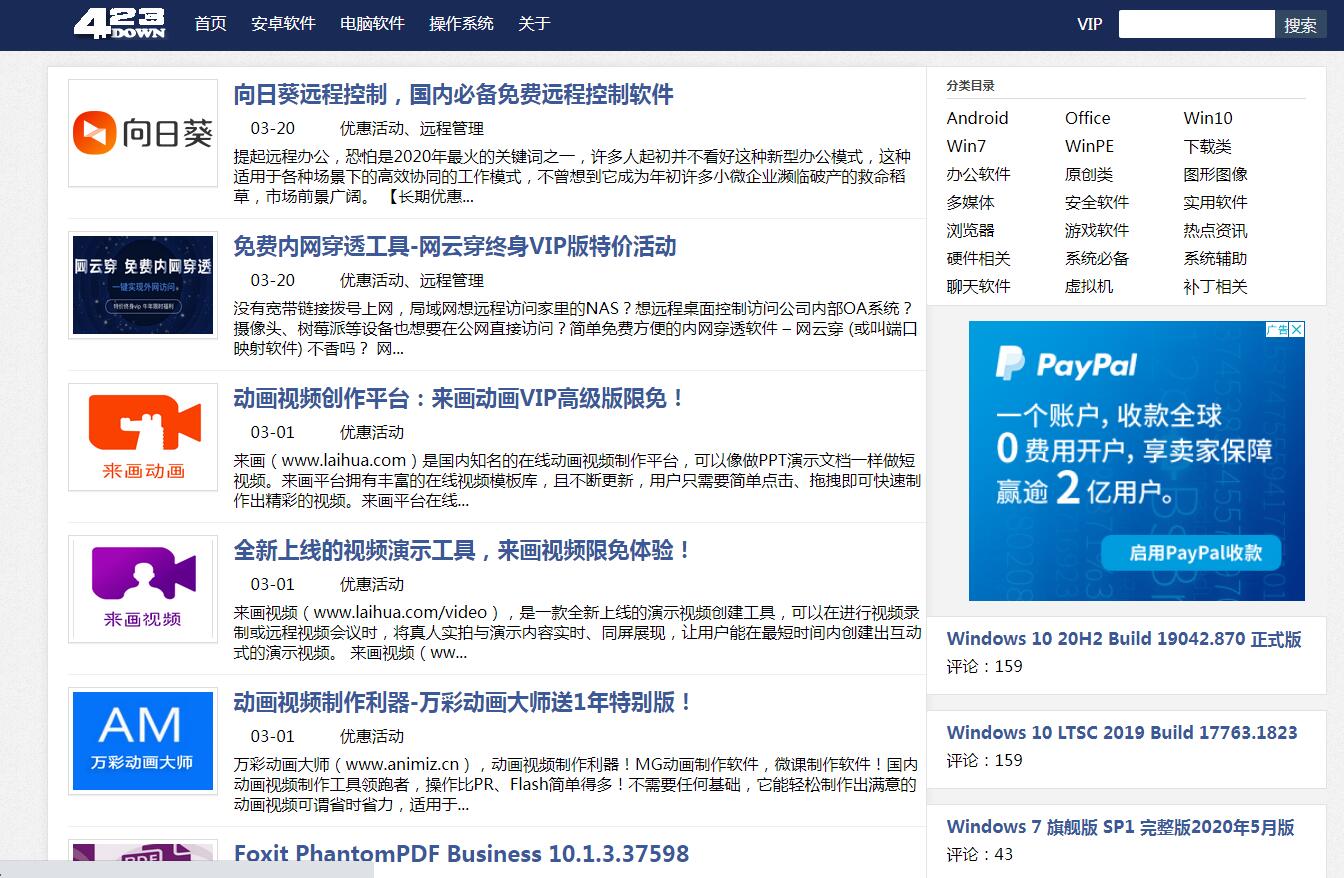Open the Win10 category
1344x878 pixels.
[x=1207, y=118]
